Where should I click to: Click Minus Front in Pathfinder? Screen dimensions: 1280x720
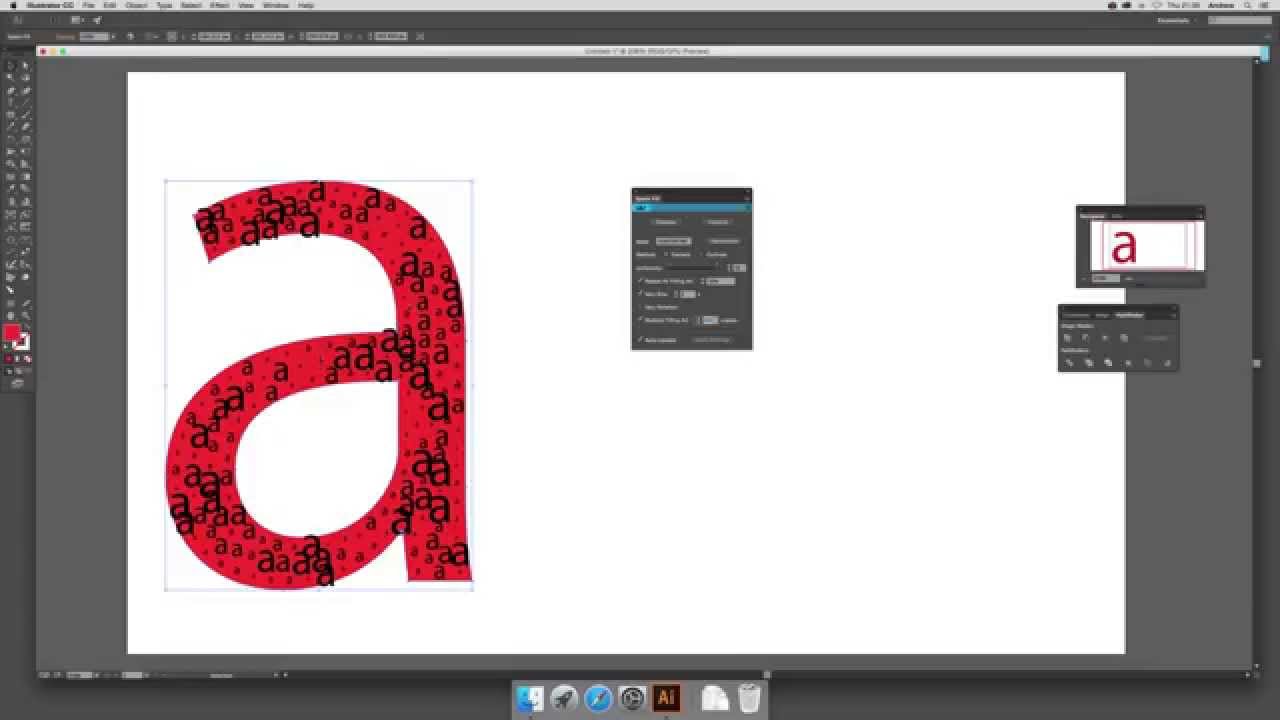1085,338
